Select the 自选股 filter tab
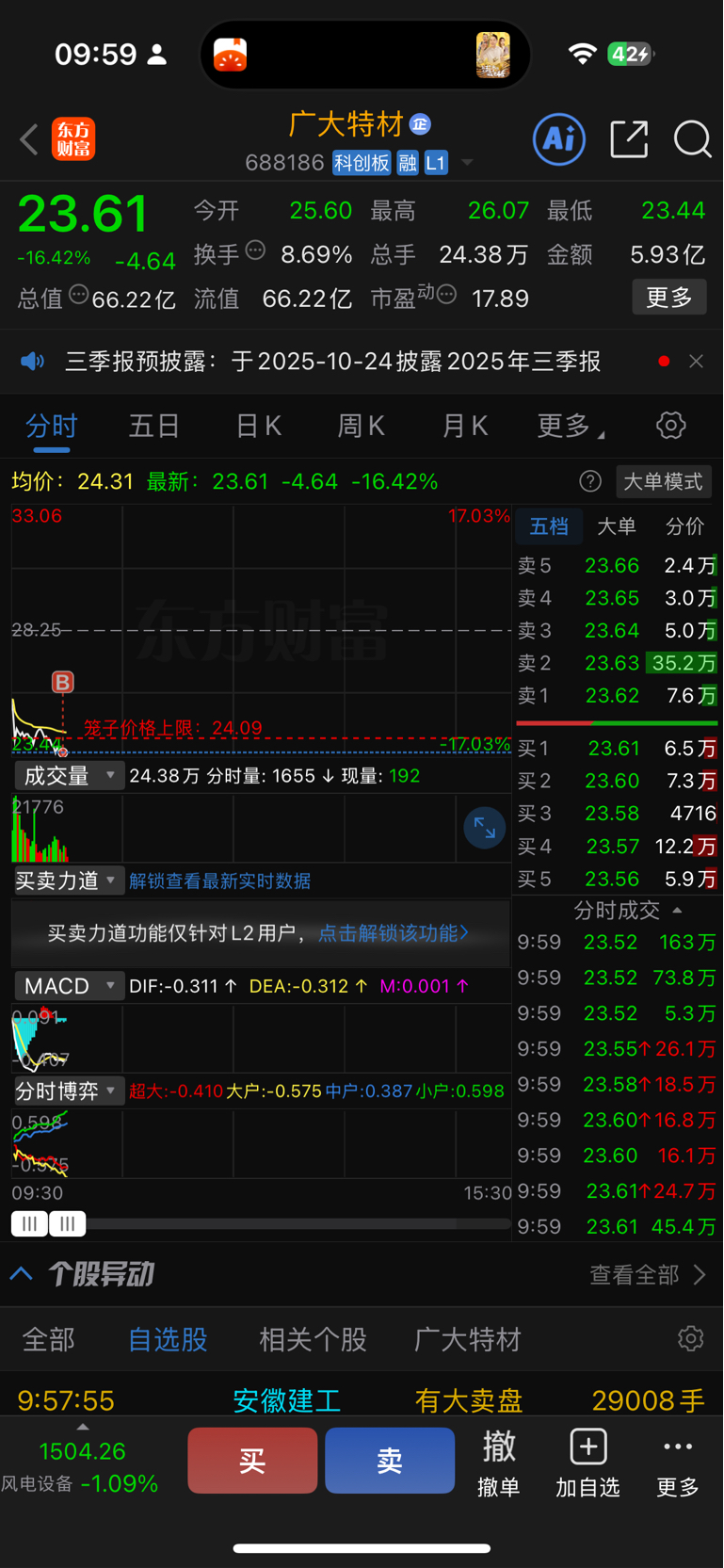The image size is (724, 1568). click(x=168, y=1339)
